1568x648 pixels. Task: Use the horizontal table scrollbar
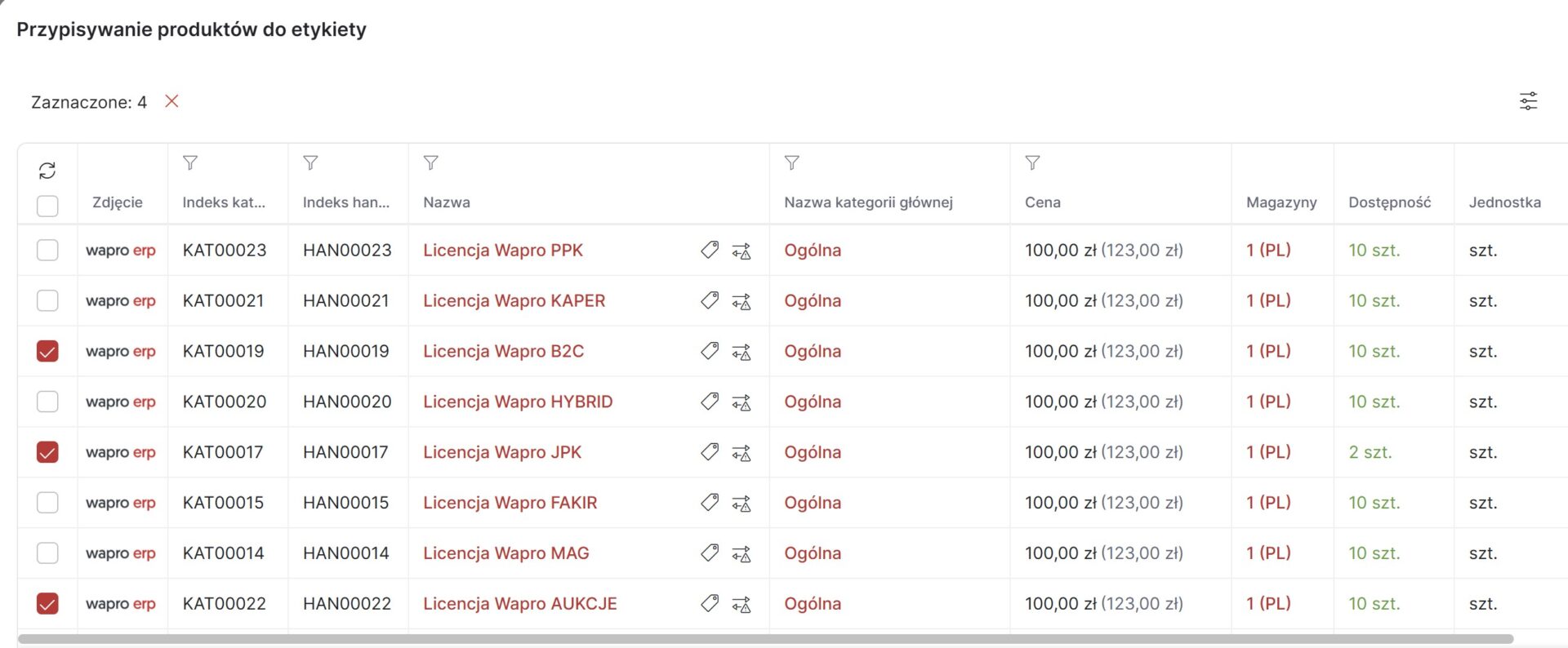point(765,639)
